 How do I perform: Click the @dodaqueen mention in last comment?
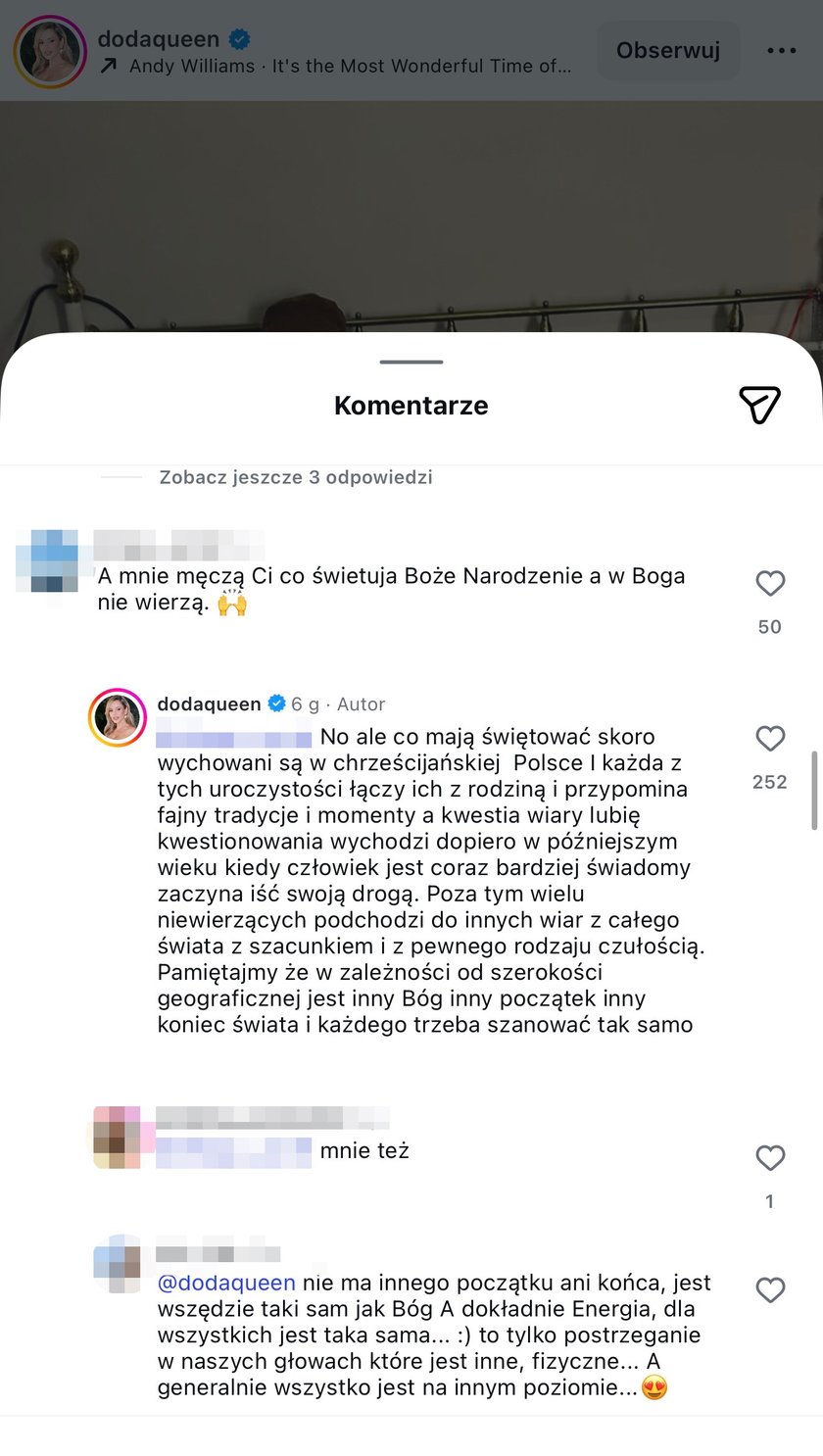226,1283
